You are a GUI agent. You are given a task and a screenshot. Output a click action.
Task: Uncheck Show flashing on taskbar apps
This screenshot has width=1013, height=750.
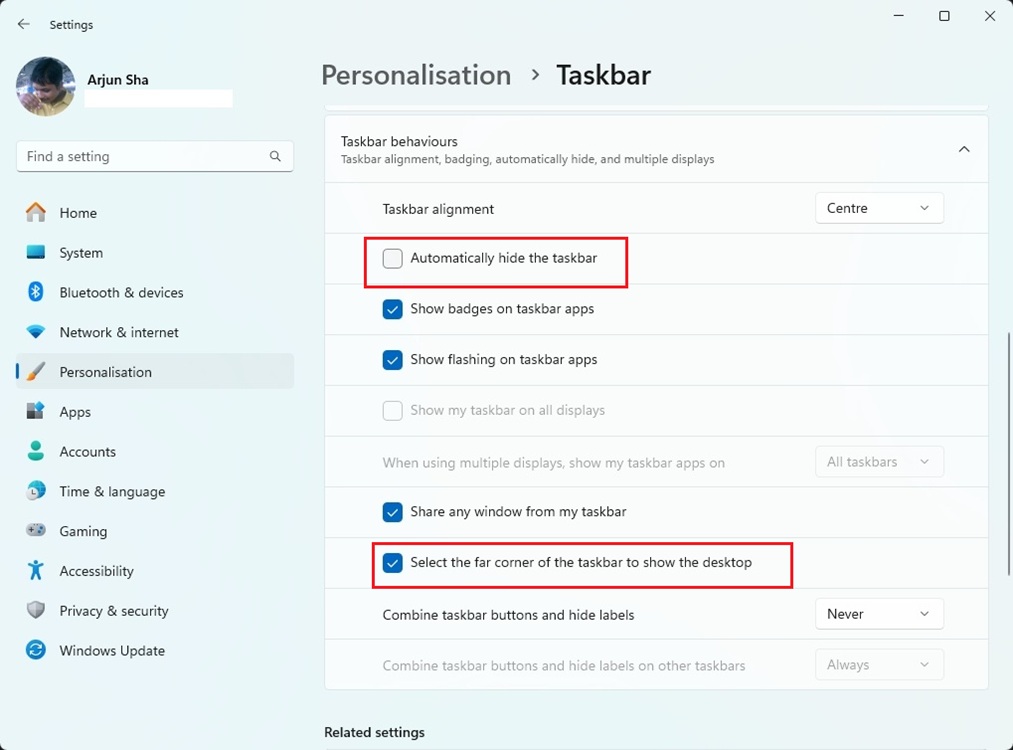point(392,360)
